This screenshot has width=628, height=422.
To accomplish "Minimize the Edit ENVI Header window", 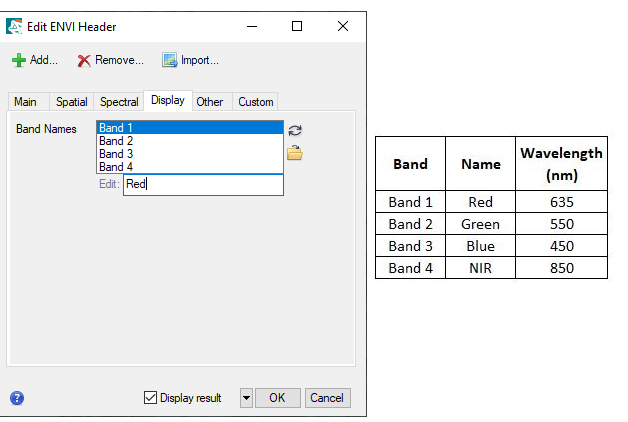I will [252, 26].
